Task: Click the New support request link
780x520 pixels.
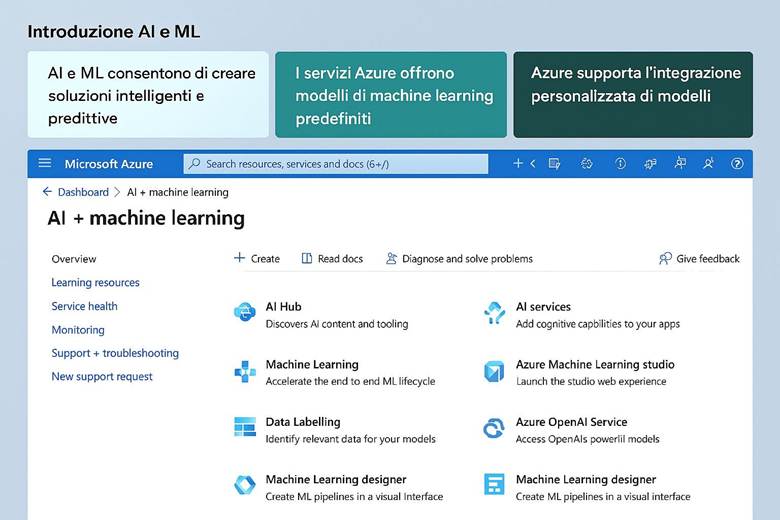Action: pos(102,377)
